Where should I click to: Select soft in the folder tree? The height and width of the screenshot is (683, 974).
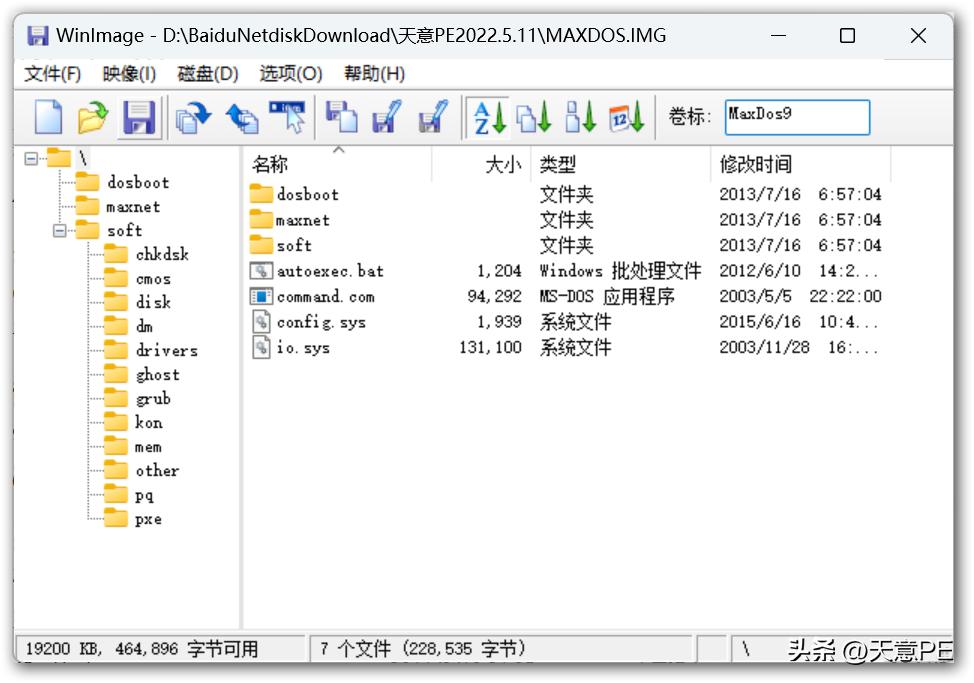[125, 230]
